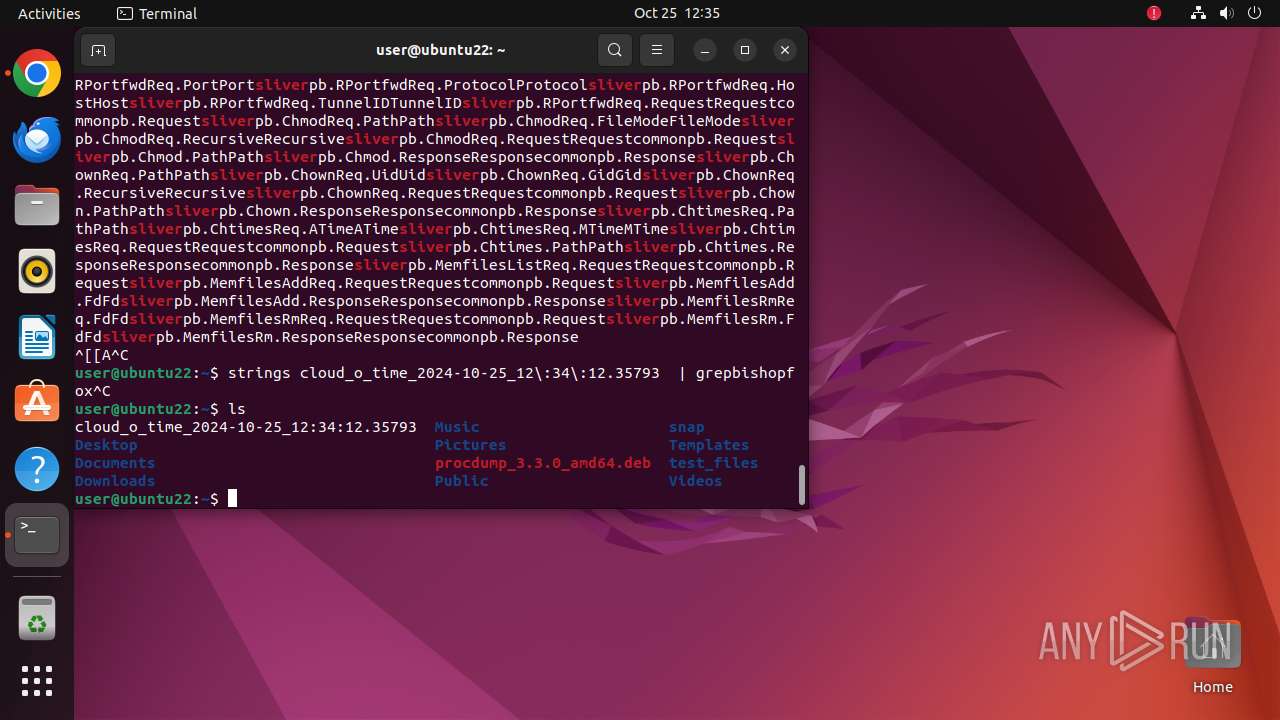This screenshot has height=720, width=1280.
Task: Click the Public directory name
Action: pos(462,481)
